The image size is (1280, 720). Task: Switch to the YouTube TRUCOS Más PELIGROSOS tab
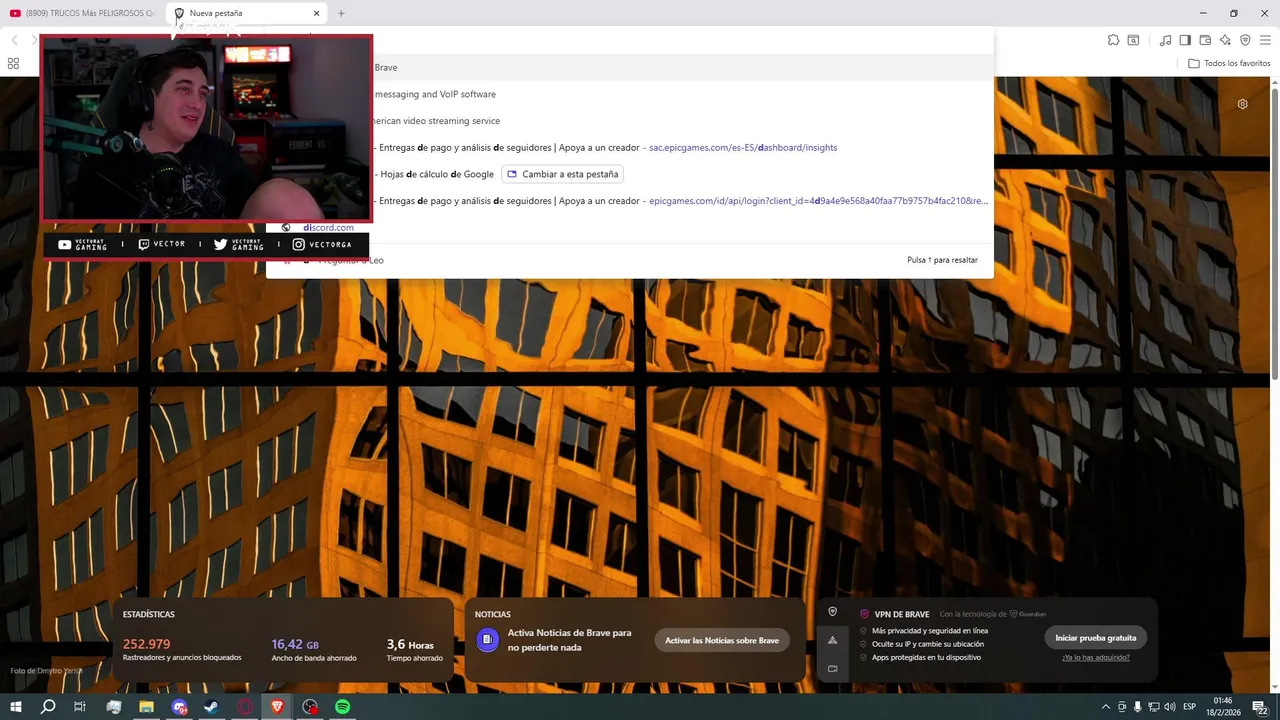pos(82,13)
